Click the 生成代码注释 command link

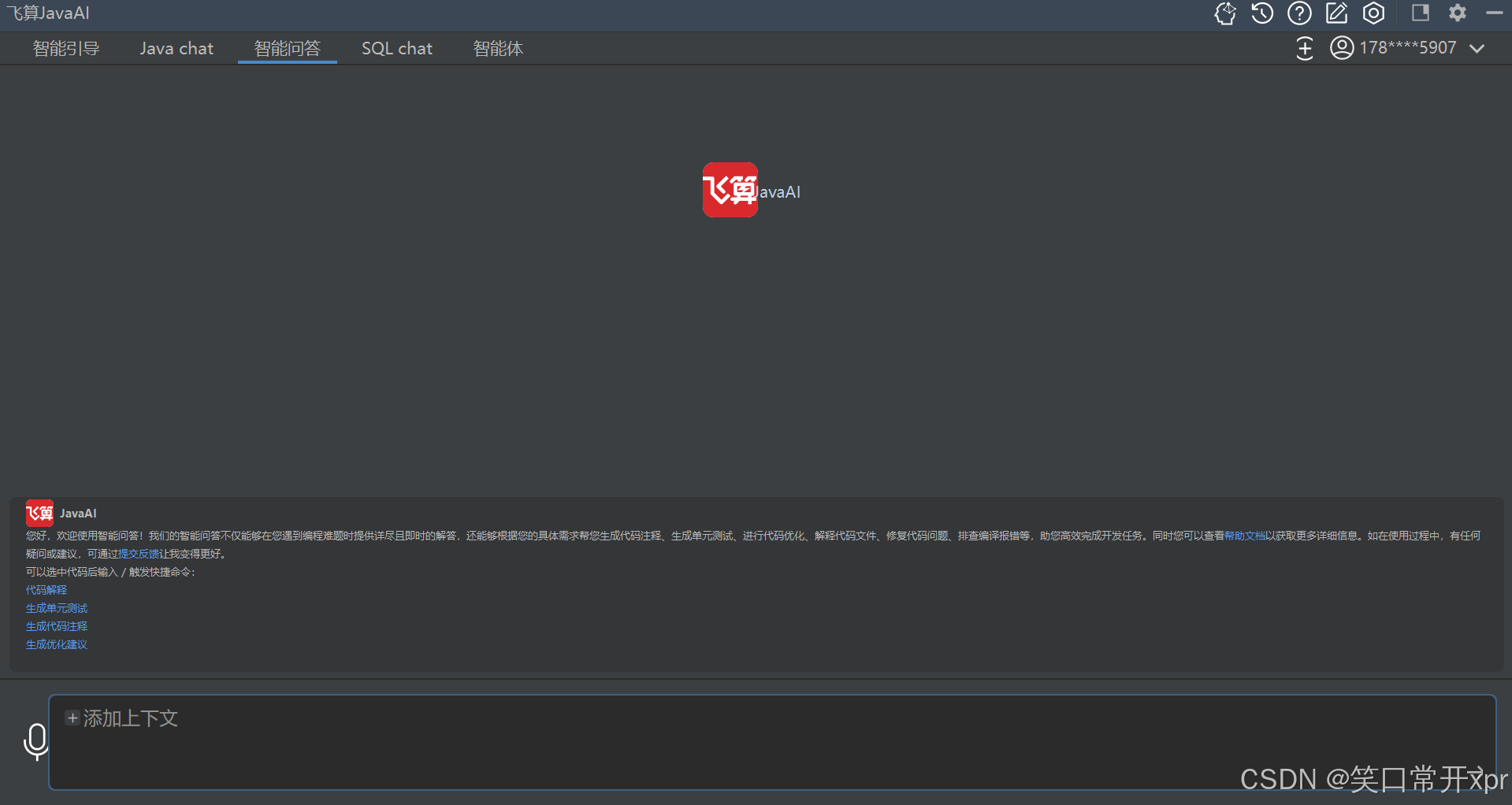click(x=57, y=626)
